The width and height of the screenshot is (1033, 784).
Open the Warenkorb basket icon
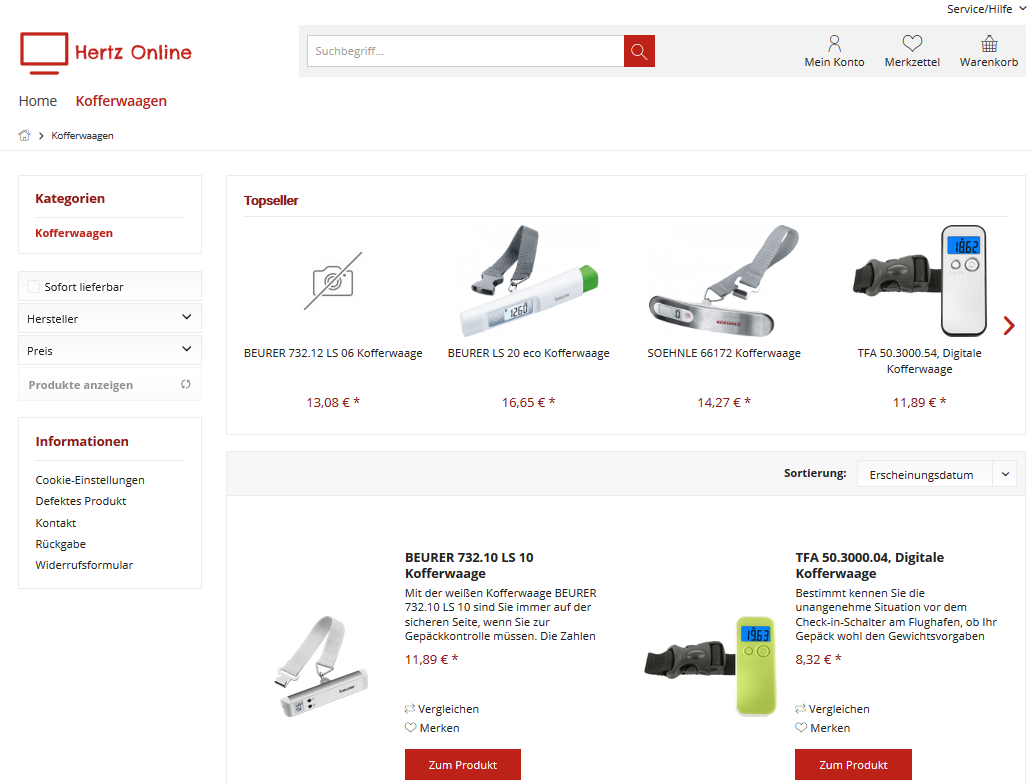coord(989,43)
